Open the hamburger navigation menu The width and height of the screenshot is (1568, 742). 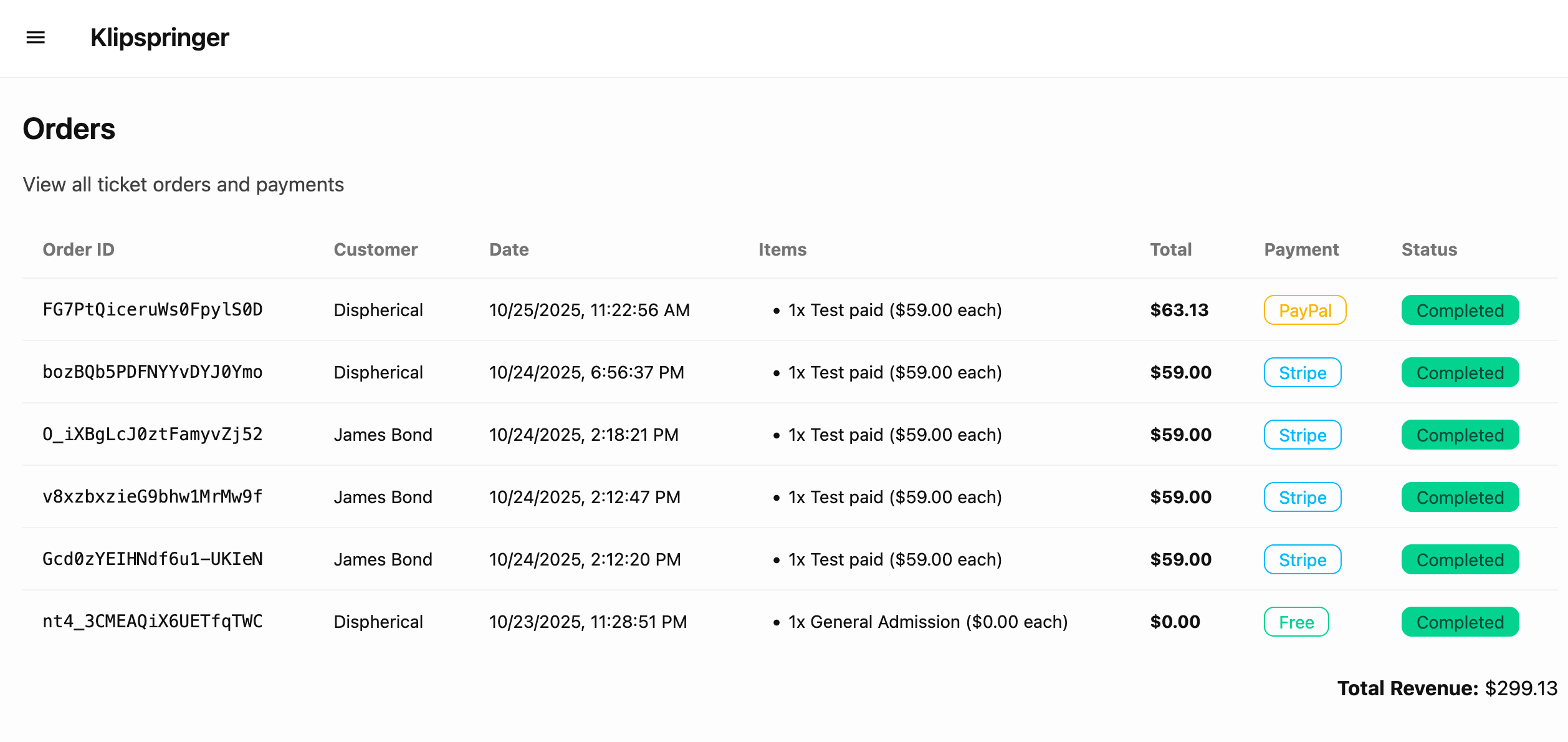(36, 38)
